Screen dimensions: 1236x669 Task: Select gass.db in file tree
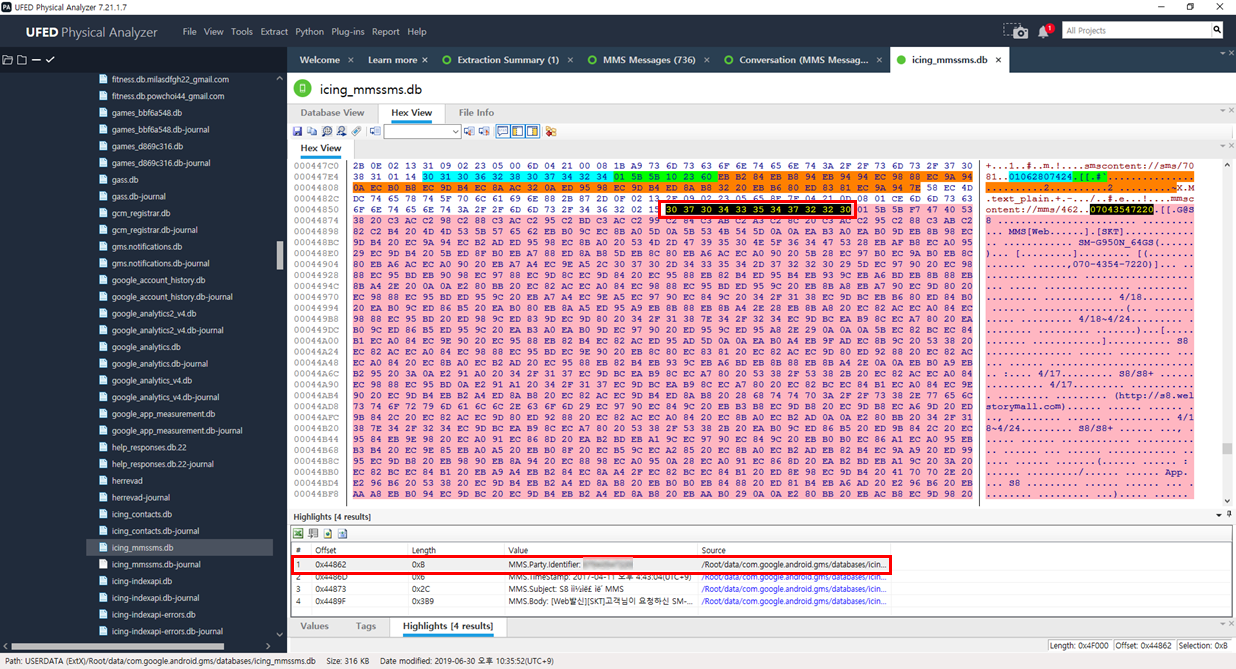coord(124,179)
